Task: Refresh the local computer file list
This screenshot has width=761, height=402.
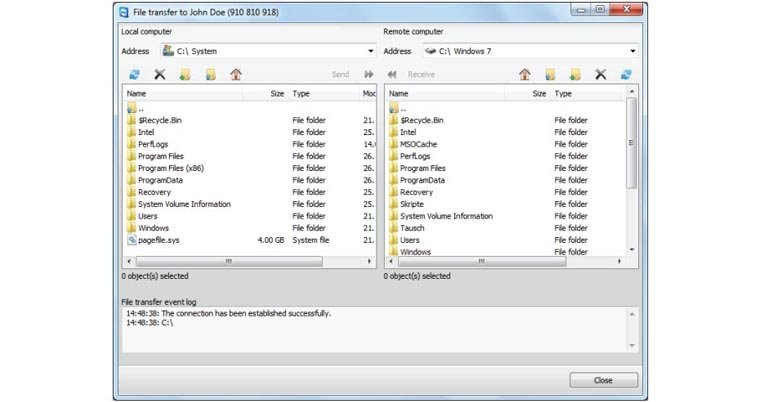Action: click(134, 74)
